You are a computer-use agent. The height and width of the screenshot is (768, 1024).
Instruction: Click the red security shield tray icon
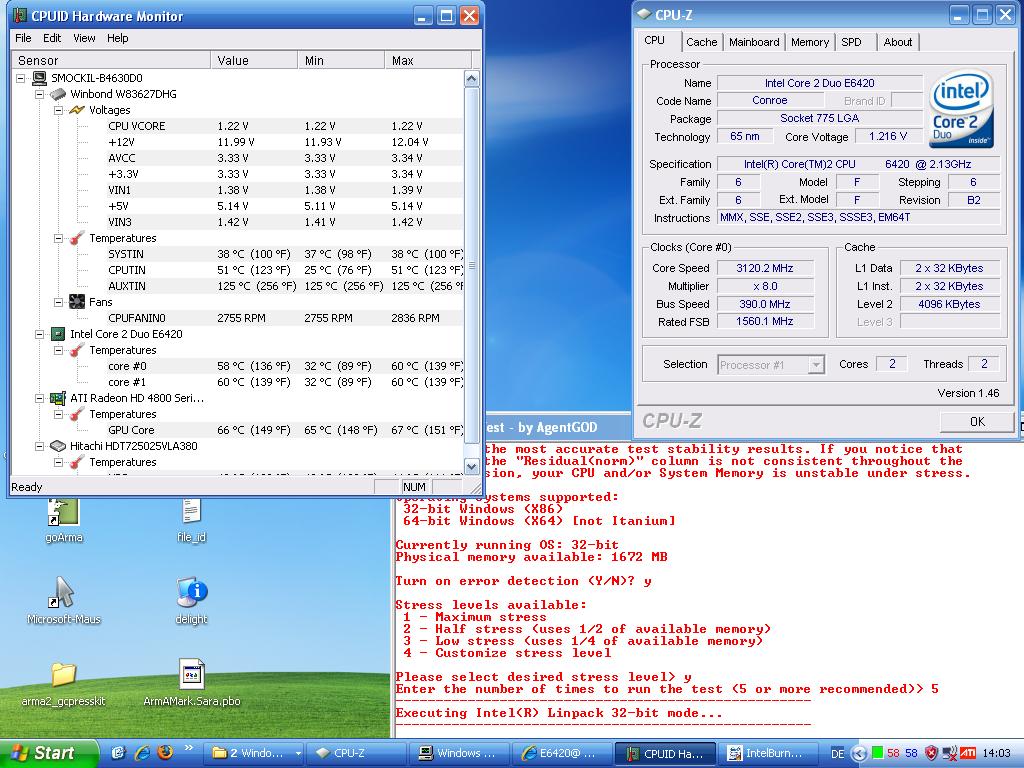coord(932,754)
